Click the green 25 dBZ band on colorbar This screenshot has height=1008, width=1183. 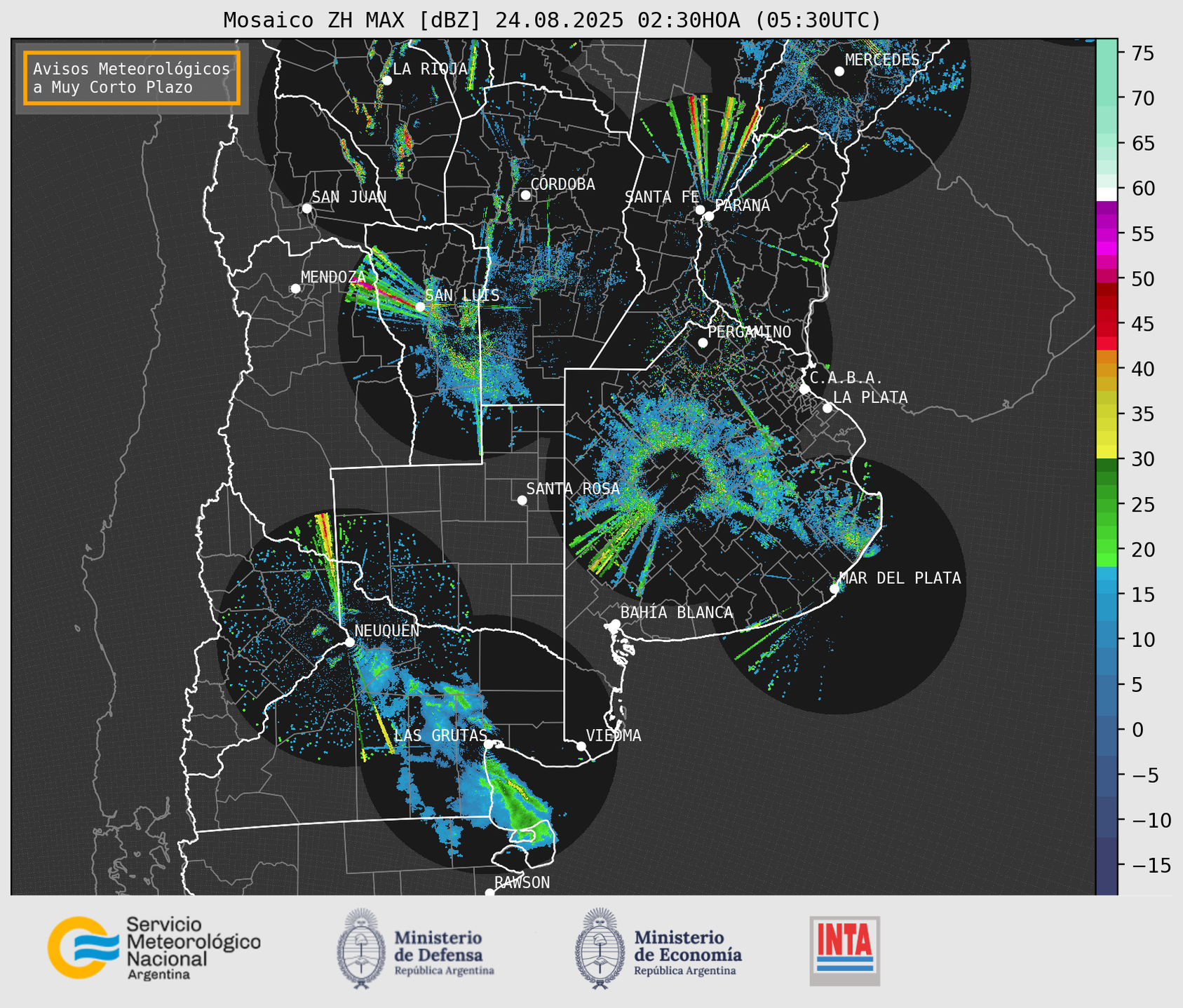[1107, 505]
